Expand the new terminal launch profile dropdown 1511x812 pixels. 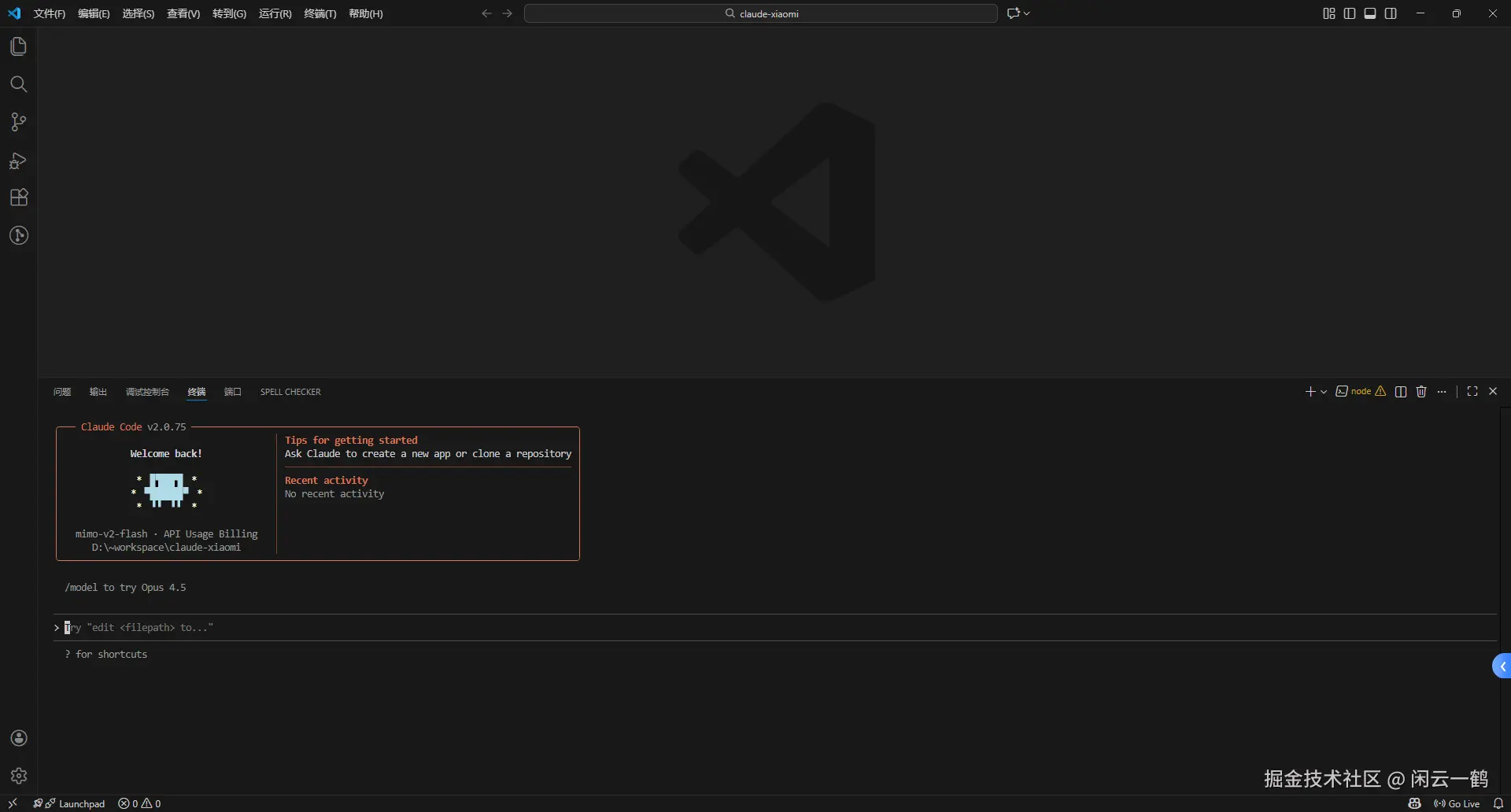[x=1324, y=392]
